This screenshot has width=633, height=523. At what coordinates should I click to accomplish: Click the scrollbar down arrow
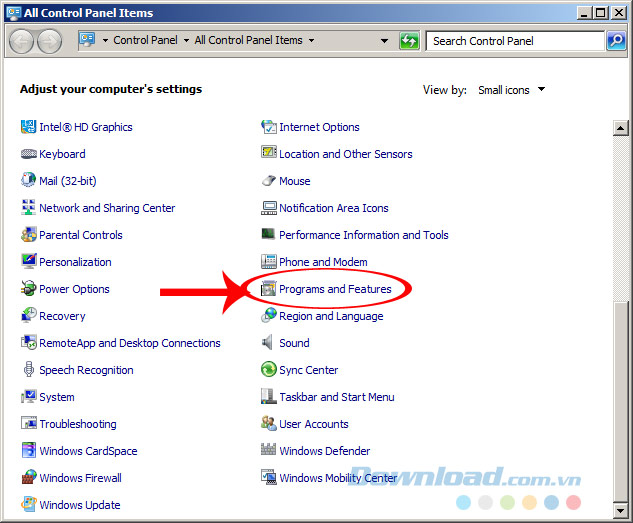[620, 510]
